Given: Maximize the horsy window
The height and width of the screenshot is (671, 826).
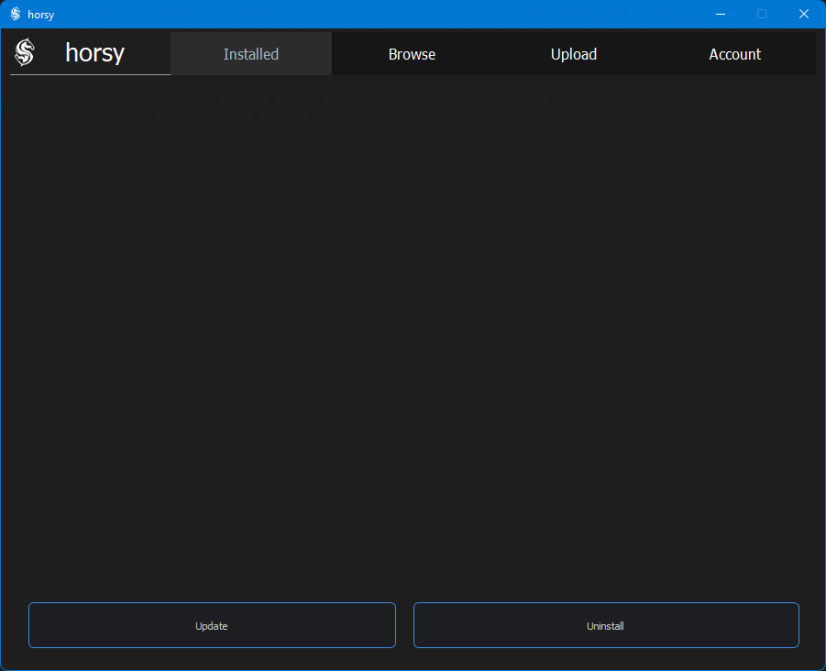Looking at the screenshot, I should 762,14.
